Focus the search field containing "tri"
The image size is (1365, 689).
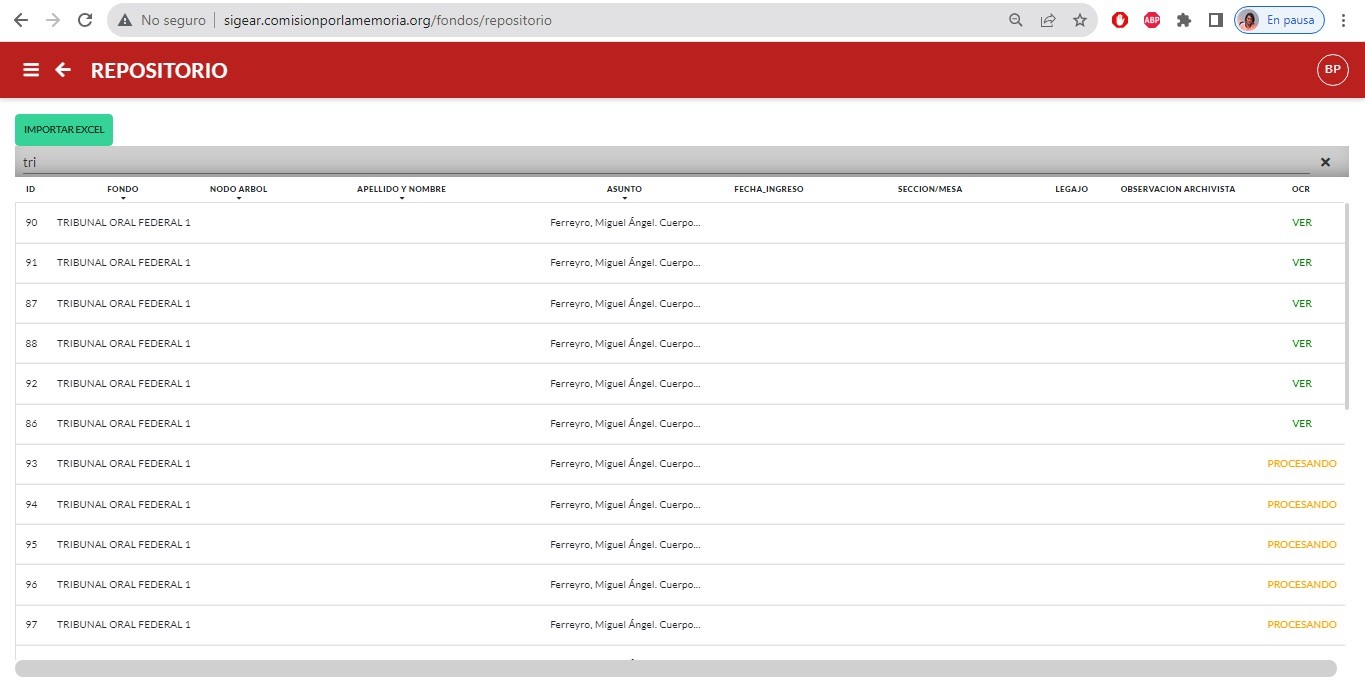point(660,162)
